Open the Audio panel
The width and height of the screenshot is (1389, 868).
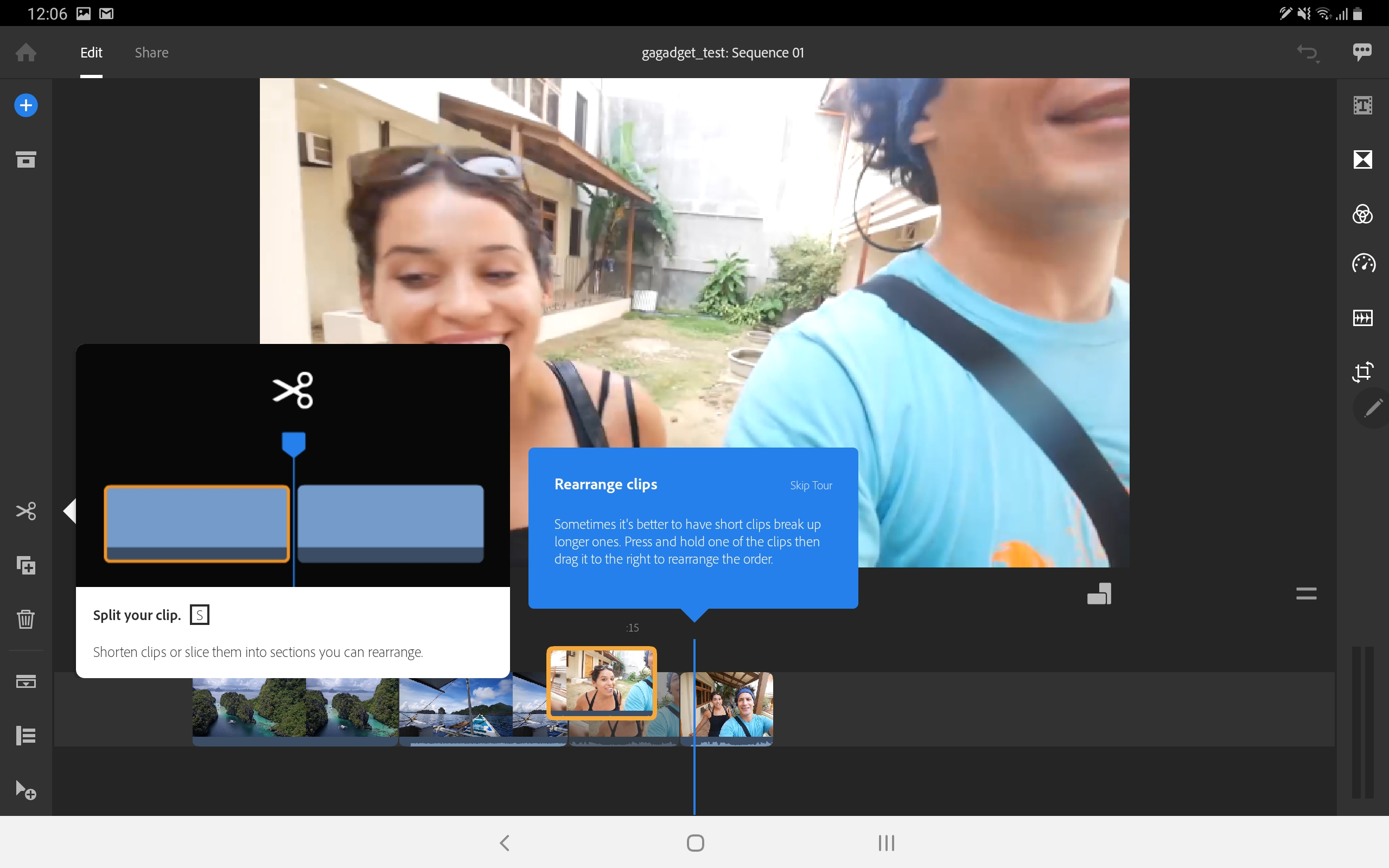point(1362,317)
